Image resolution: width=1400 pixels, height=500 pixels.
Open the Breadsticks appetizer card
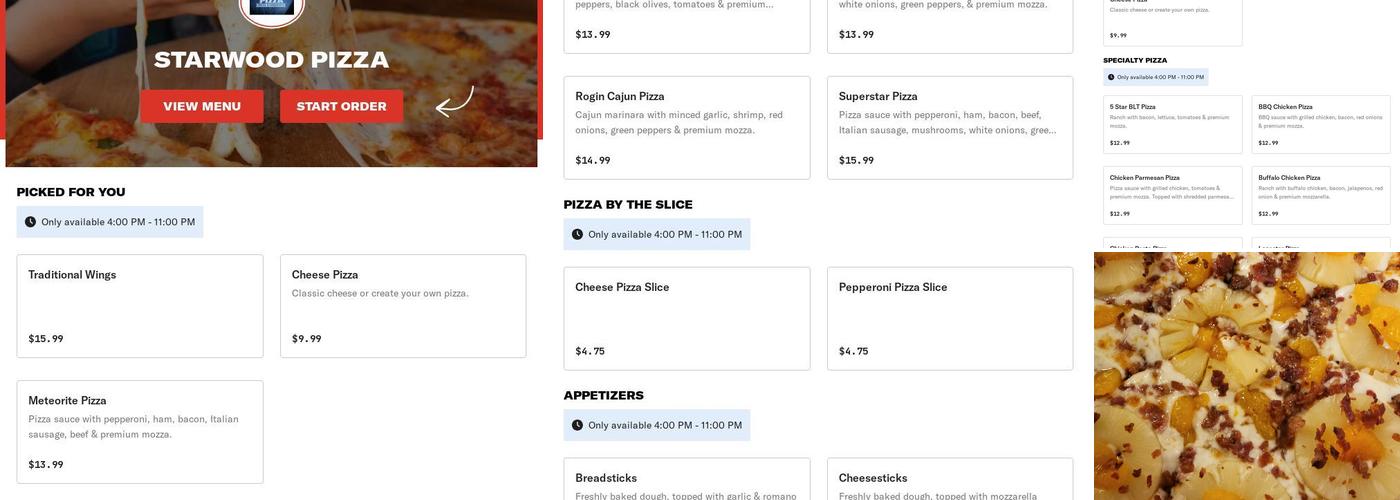(x=687, y=480)
